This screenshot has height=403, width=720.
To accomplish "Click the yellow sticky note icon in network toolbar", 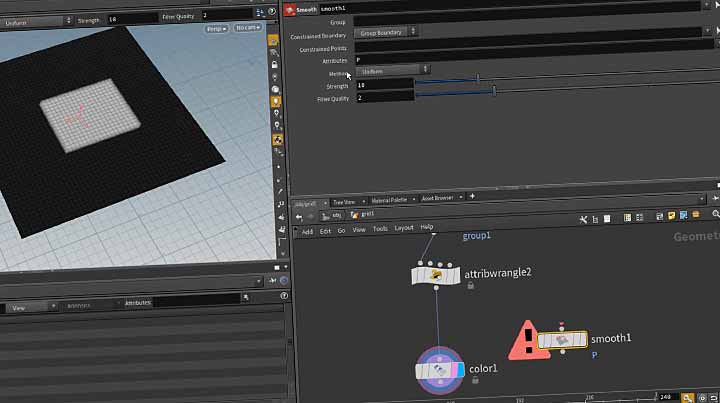I will pos(671,214).
